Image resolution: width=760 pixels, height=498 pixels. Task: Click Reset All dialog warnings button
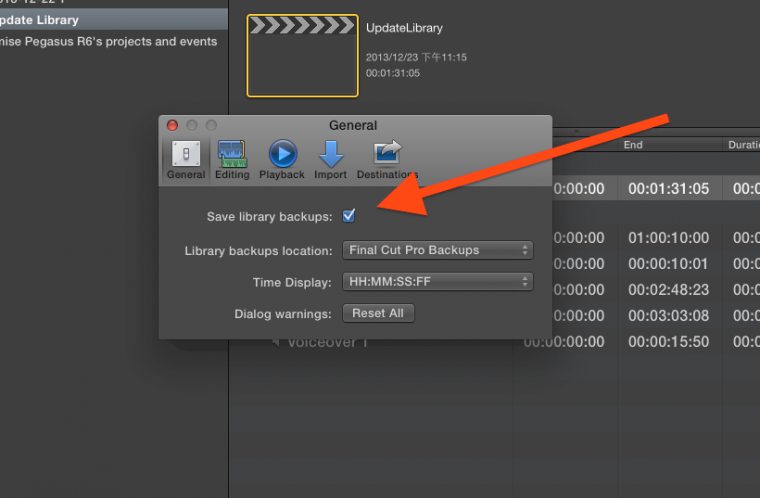[x=378, y=313]
